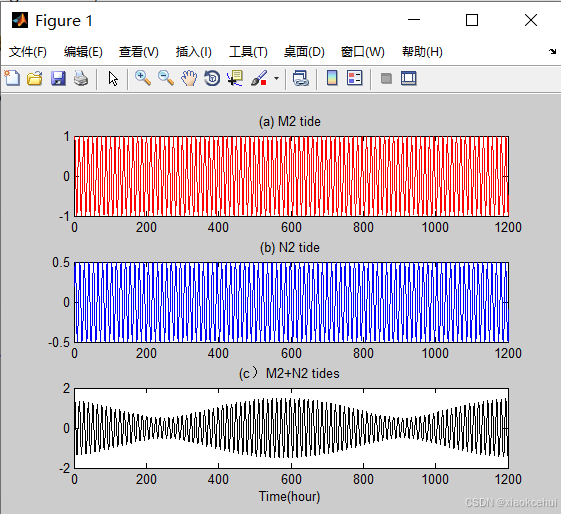This screenshot has width=561, height=514.
Task: Open the 插入(I) menu
Action: click(194, 52)
